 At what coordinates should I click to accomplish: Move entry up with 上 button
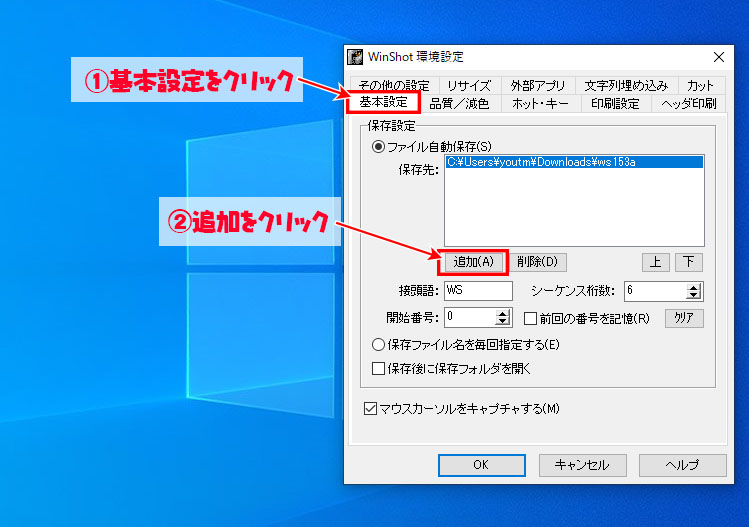pyautogui.click(x=655, y=262)
